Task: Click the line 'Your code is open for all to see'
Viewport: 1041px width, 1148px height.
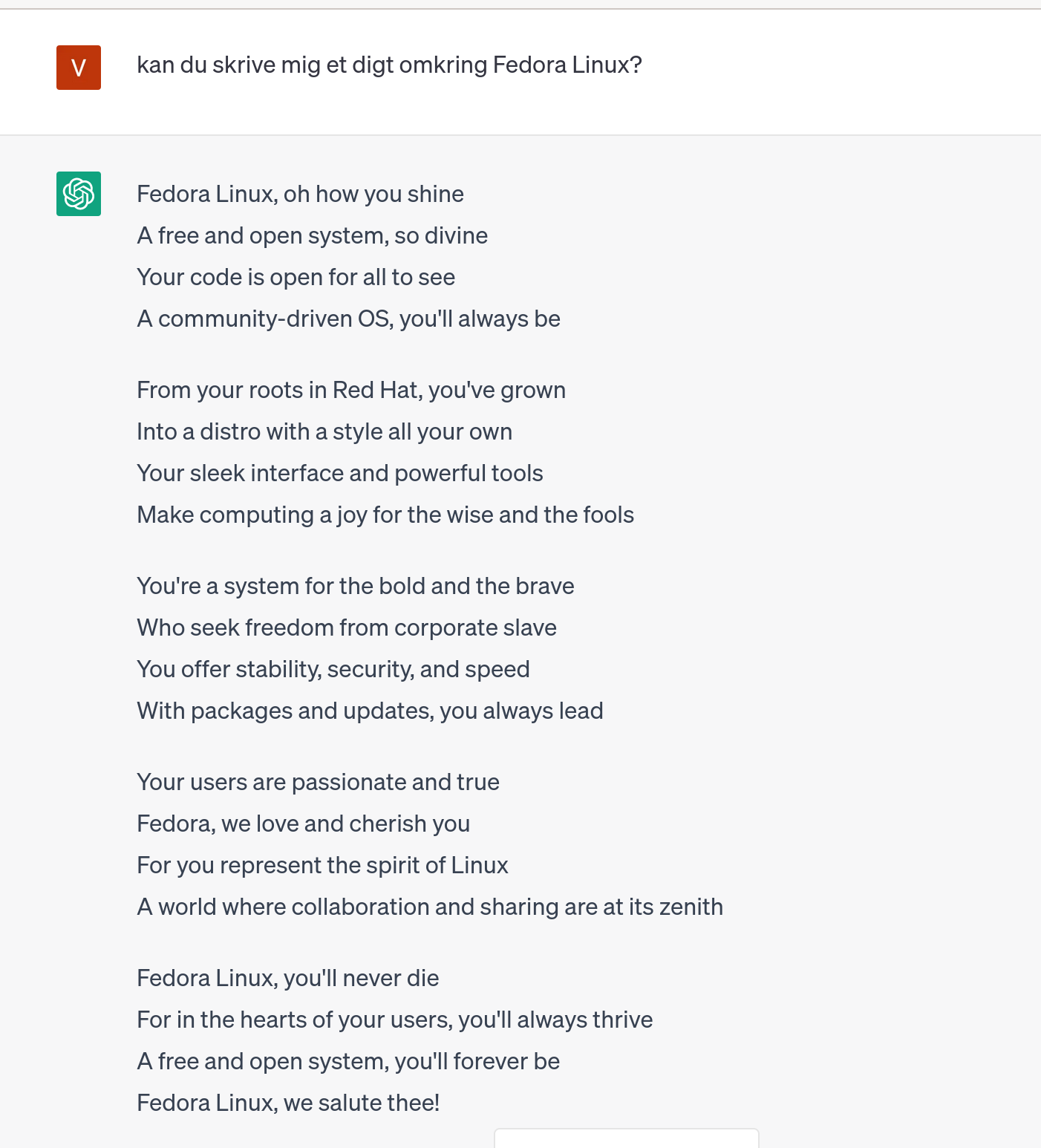Action: [296, 277]
